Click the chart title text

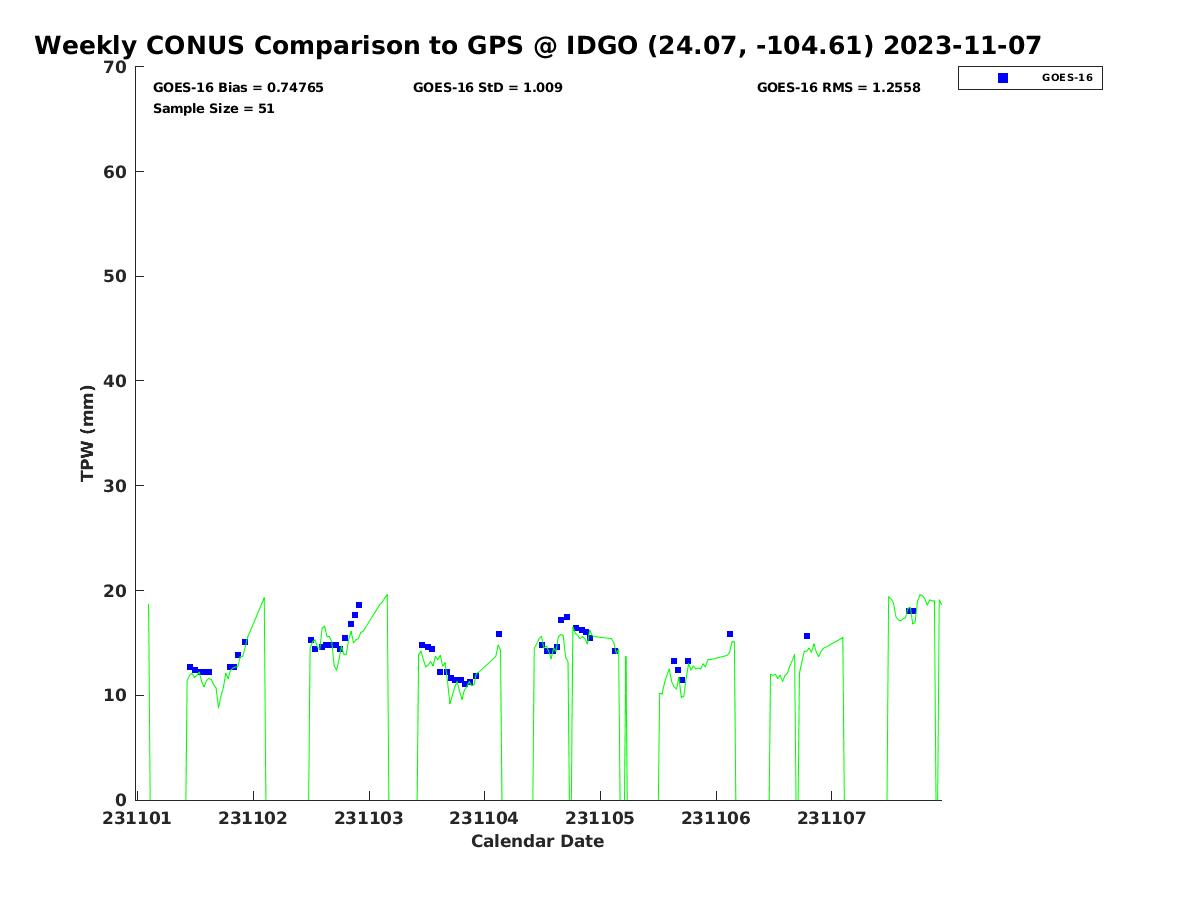(x=538, y=46)
